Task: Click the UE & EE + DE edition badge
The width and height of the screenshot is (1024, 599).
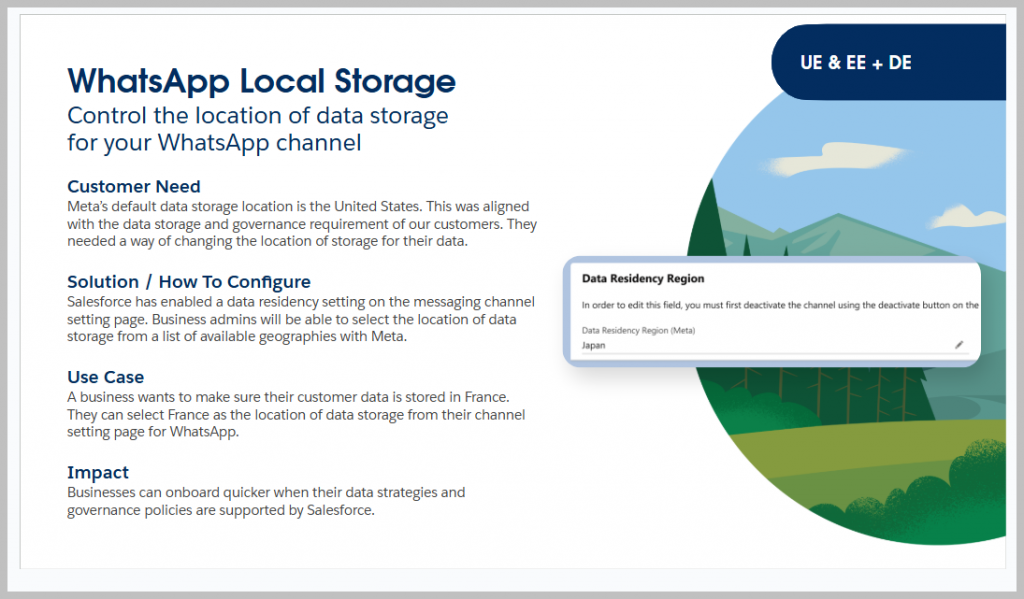Action: [x=856, y=63]
